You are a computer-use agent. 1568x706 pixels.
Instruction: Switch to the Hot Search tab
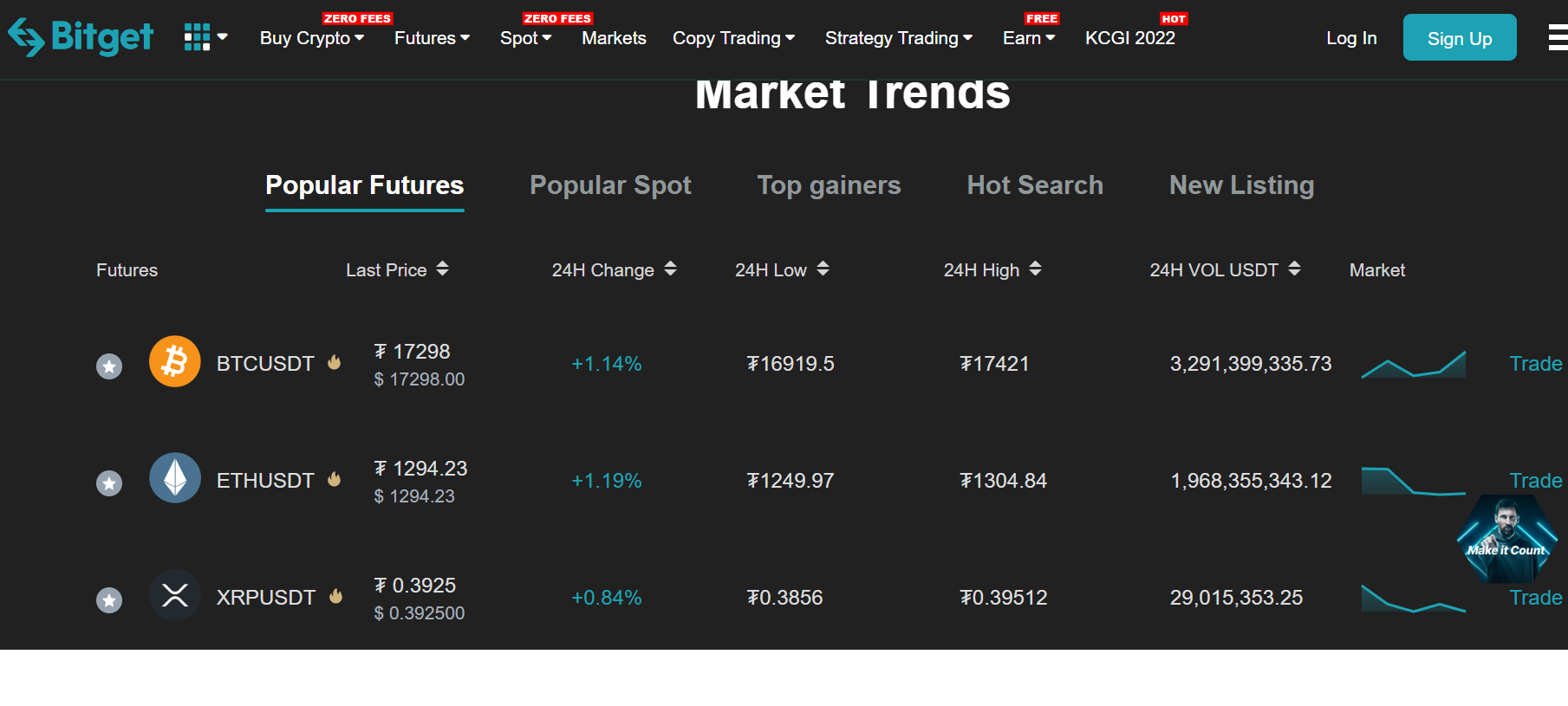pyautogui.click(x=1035, y=185)
